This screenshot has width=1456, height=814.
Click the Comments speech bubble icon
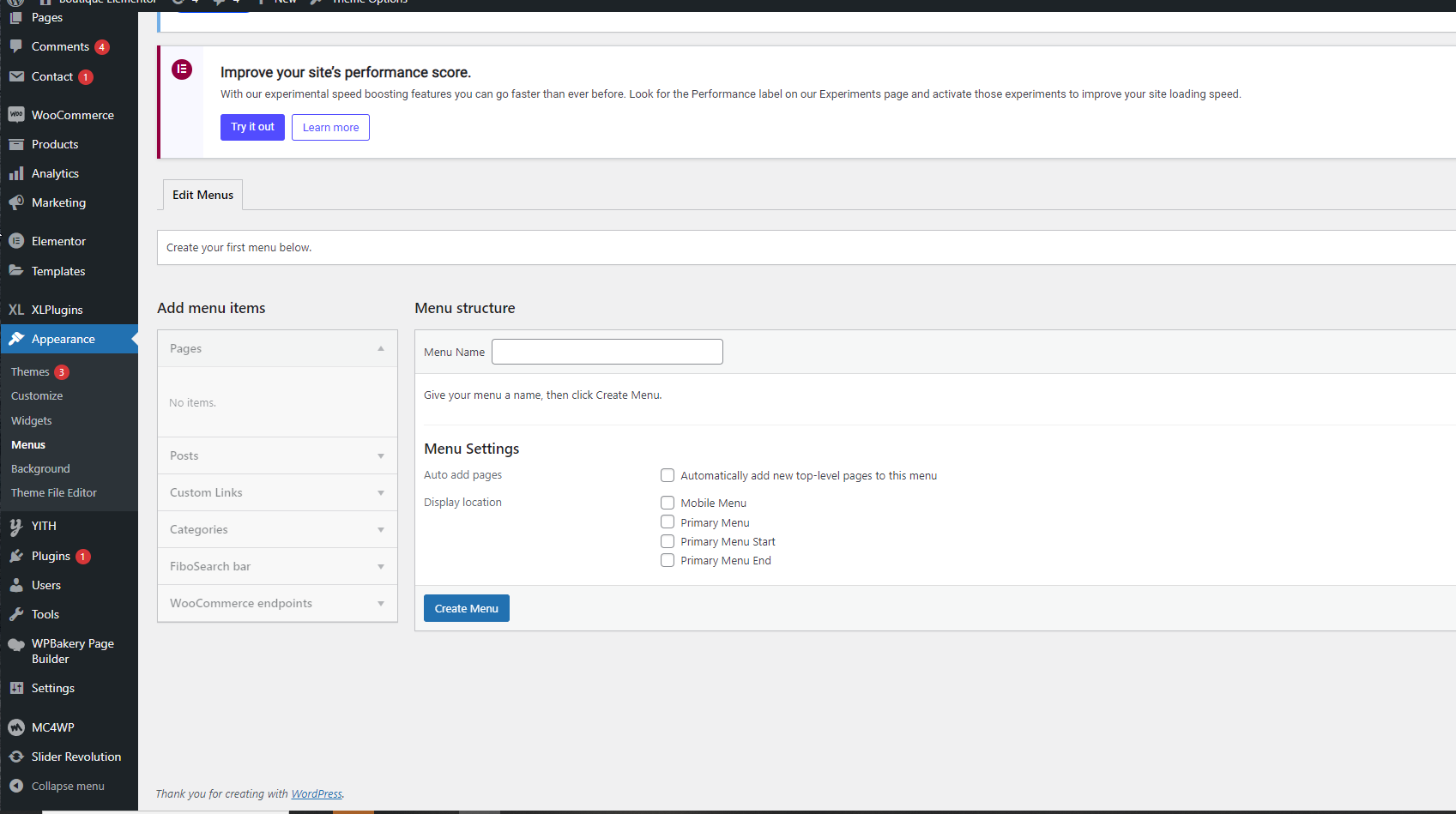[x=16, y=46]
